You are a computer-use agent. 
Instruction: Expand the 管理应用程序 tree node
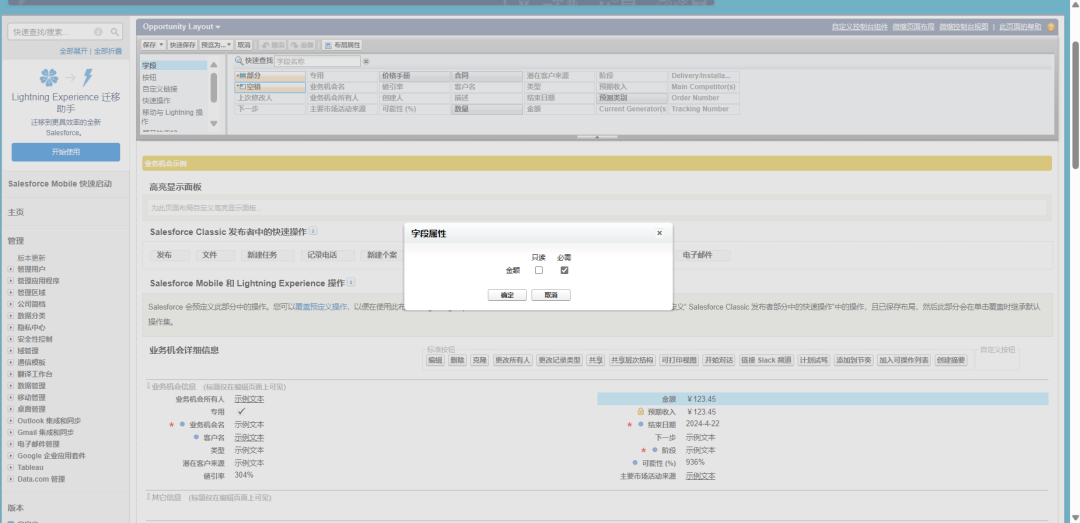[x=10, y=281]
